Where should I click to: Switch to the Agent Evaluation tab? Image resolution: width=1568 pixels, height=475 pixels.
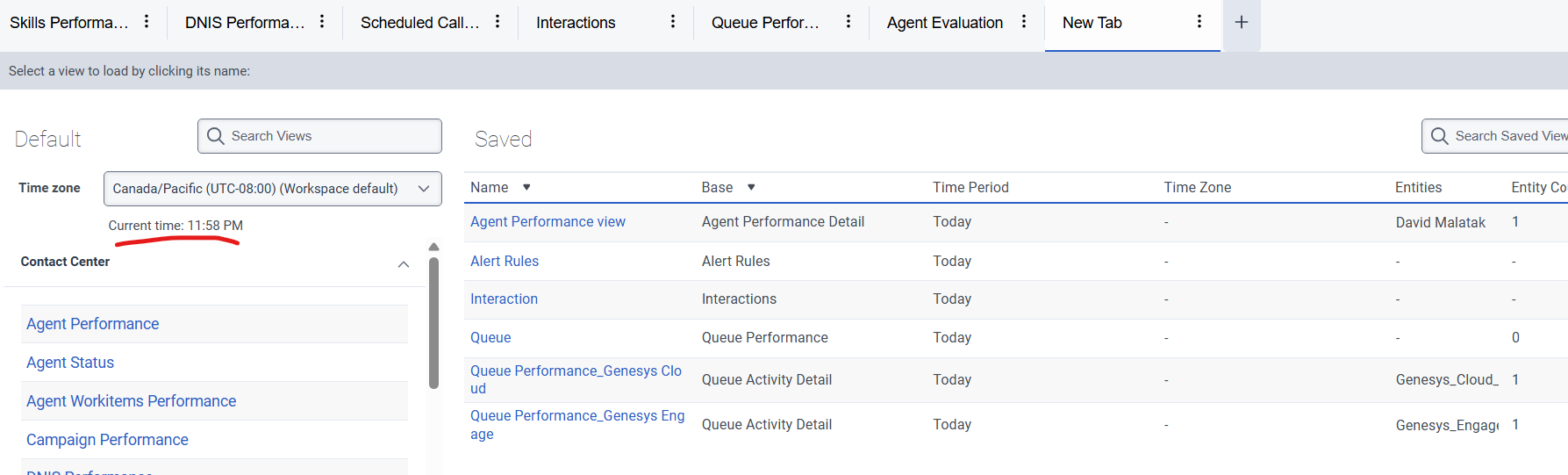pyautogui.click(x=944, y=23)
